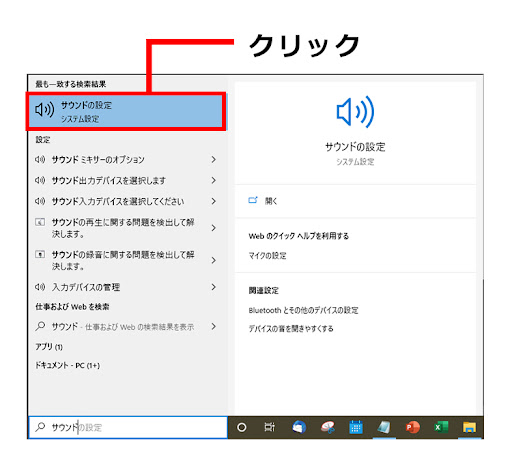Click speaker icon in サウンドの設定 result

click(x=44, y=110)
